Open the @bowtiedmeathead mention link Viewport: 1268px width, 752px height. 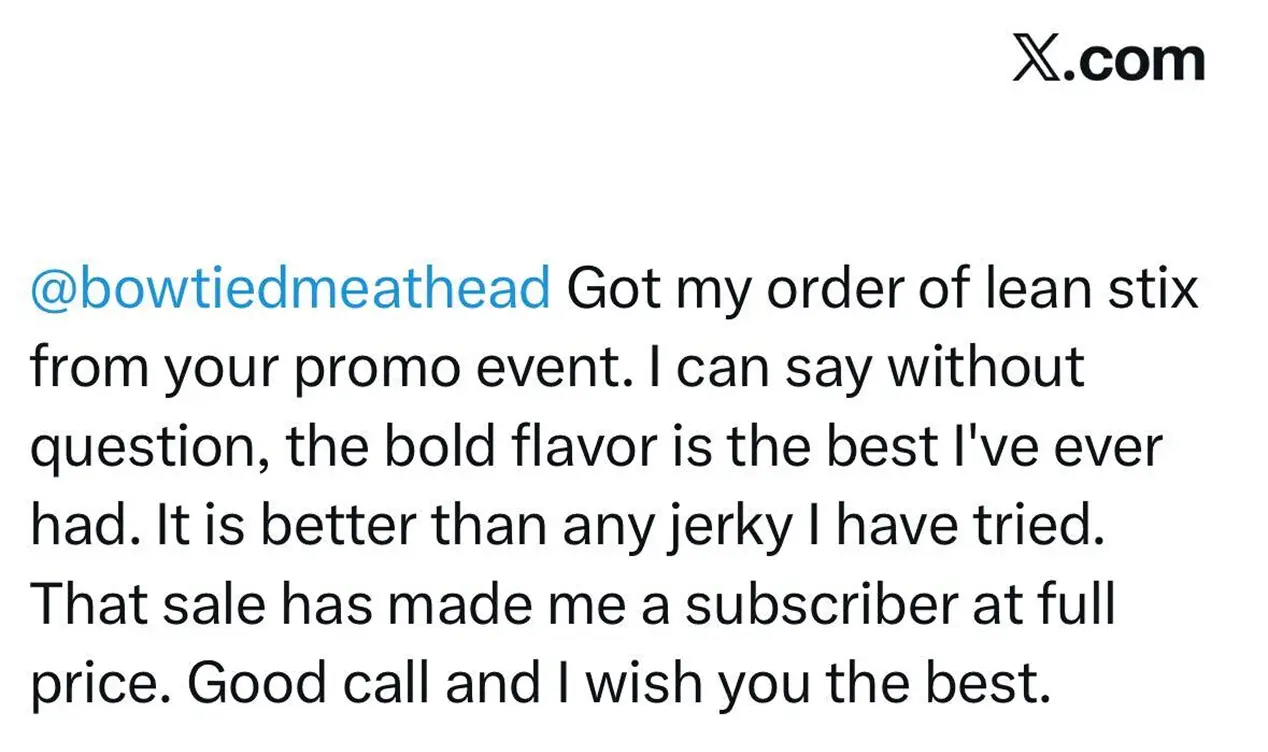coord(291,291)
